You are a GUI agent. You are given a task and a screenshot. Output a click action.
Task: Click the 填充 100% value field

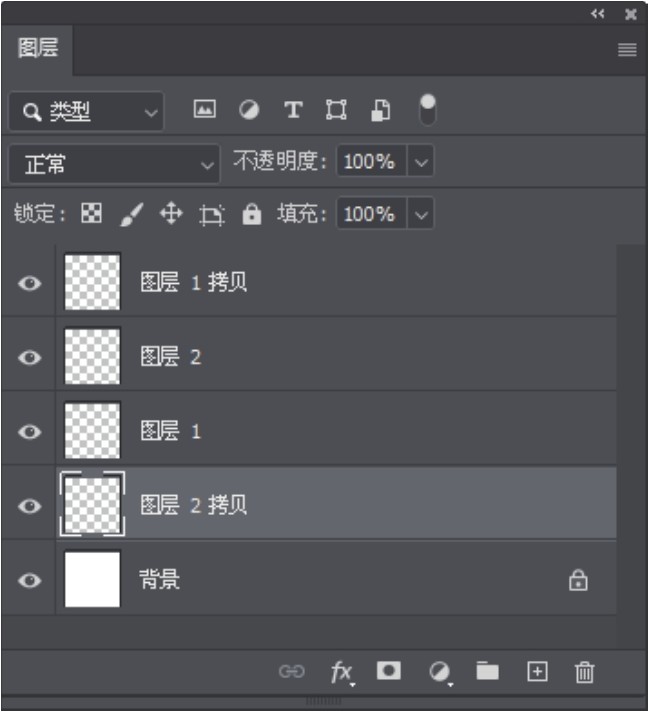pyautogui.click(x=371, y=213)
